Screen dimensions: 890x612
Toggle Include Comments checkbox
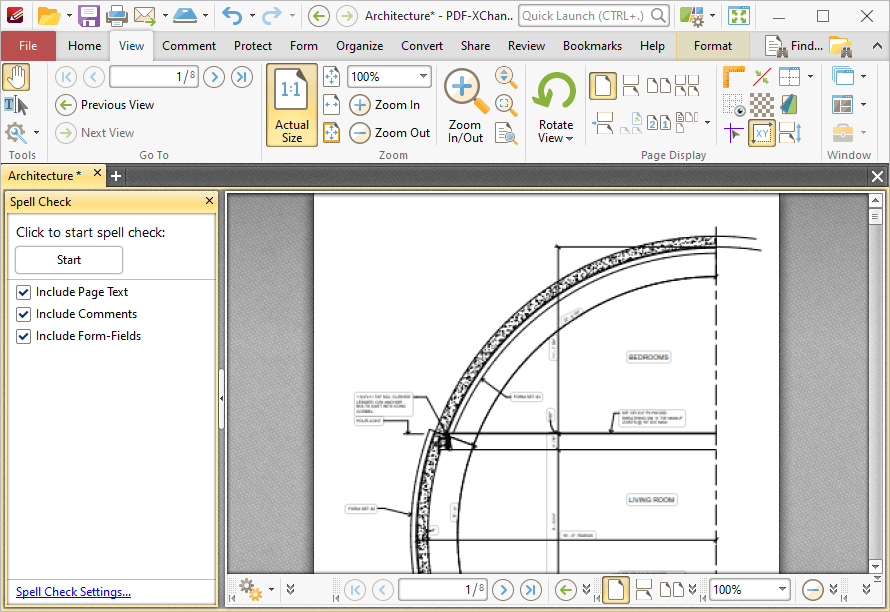click(x=23, y=315)
